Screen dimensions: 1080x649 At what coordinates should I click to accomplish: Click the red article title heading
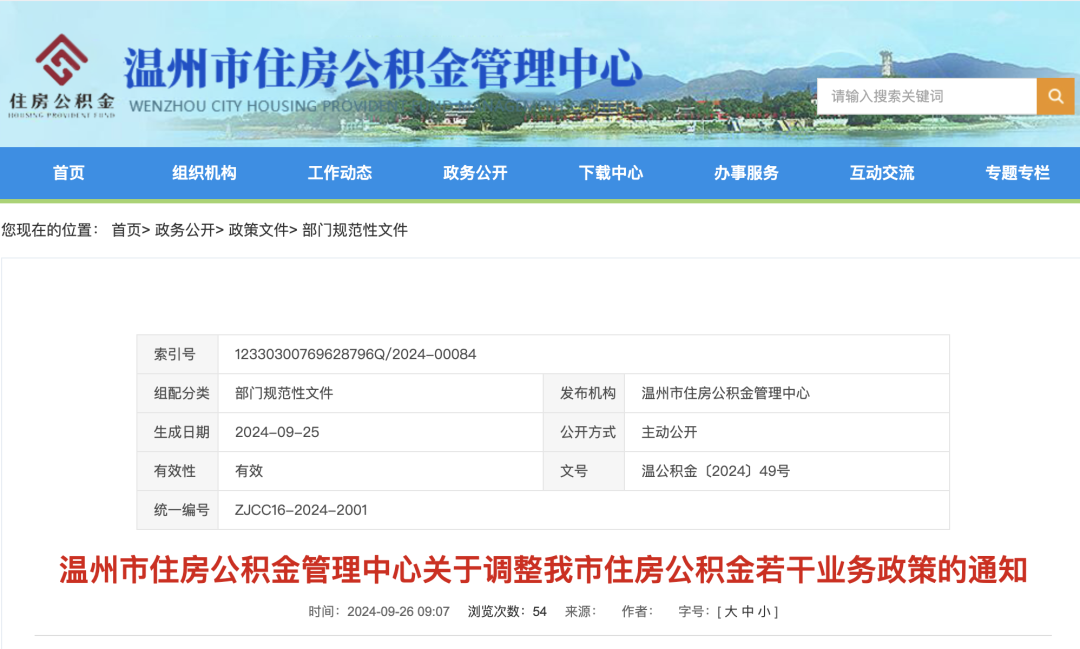pyautogui.click(x=543, y=570)
